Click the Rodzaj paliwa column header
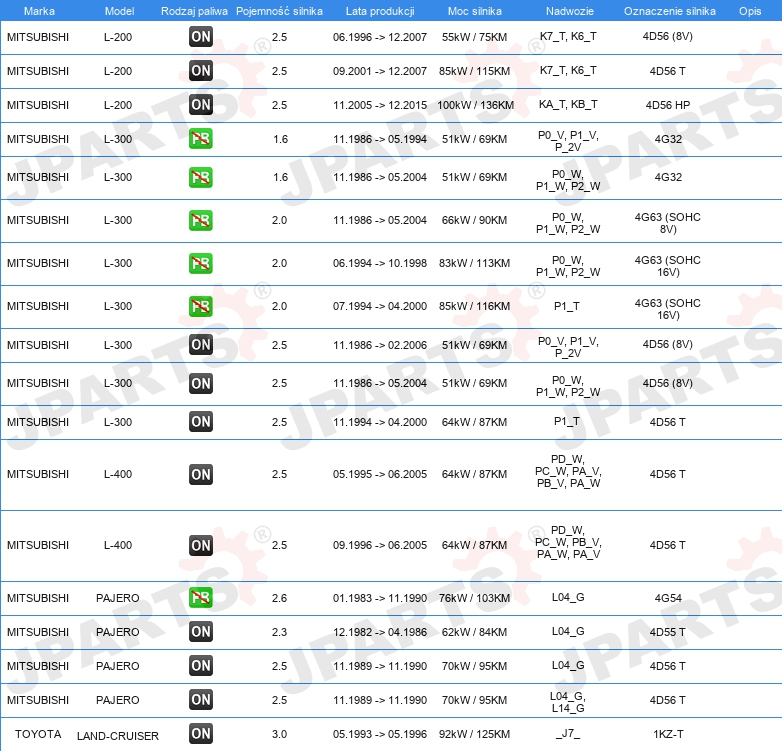 tap(194, 11)
